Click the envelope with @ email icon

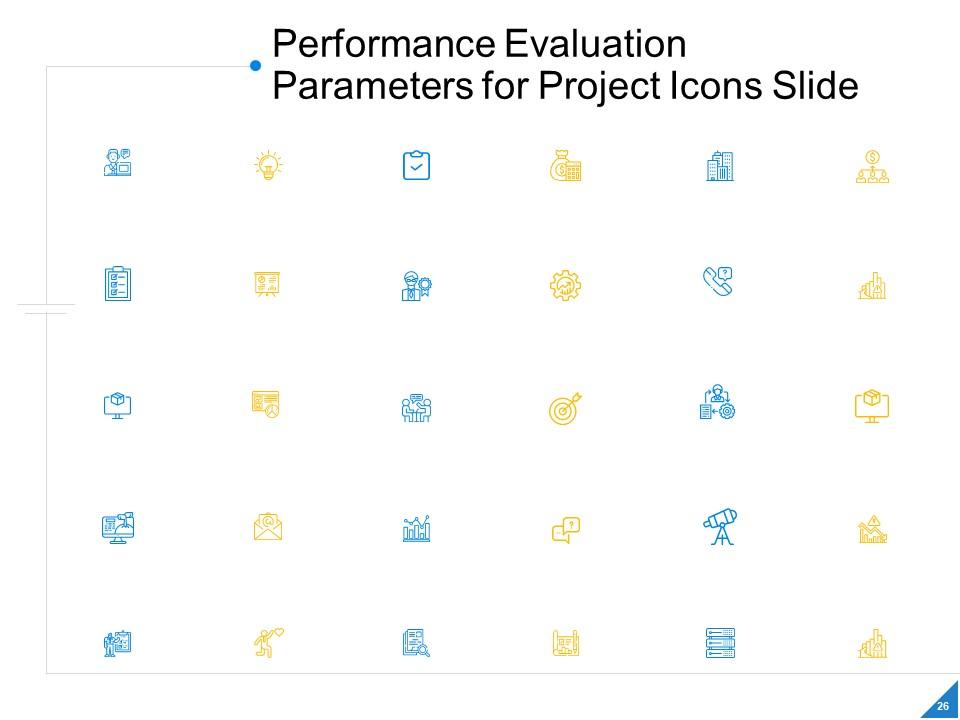click(x=268, y=527)
